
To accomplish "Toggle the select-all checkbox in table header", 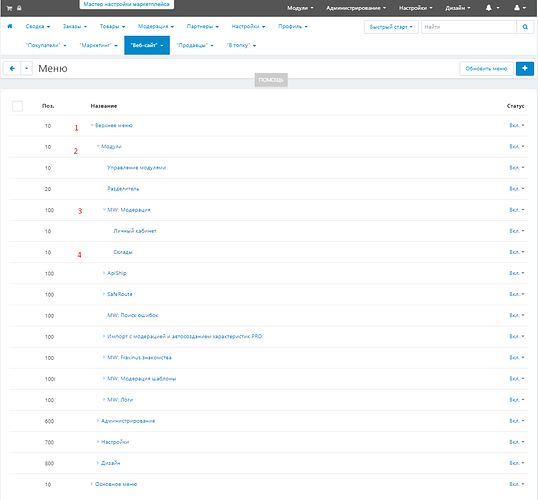I will (x=17, y=106).
